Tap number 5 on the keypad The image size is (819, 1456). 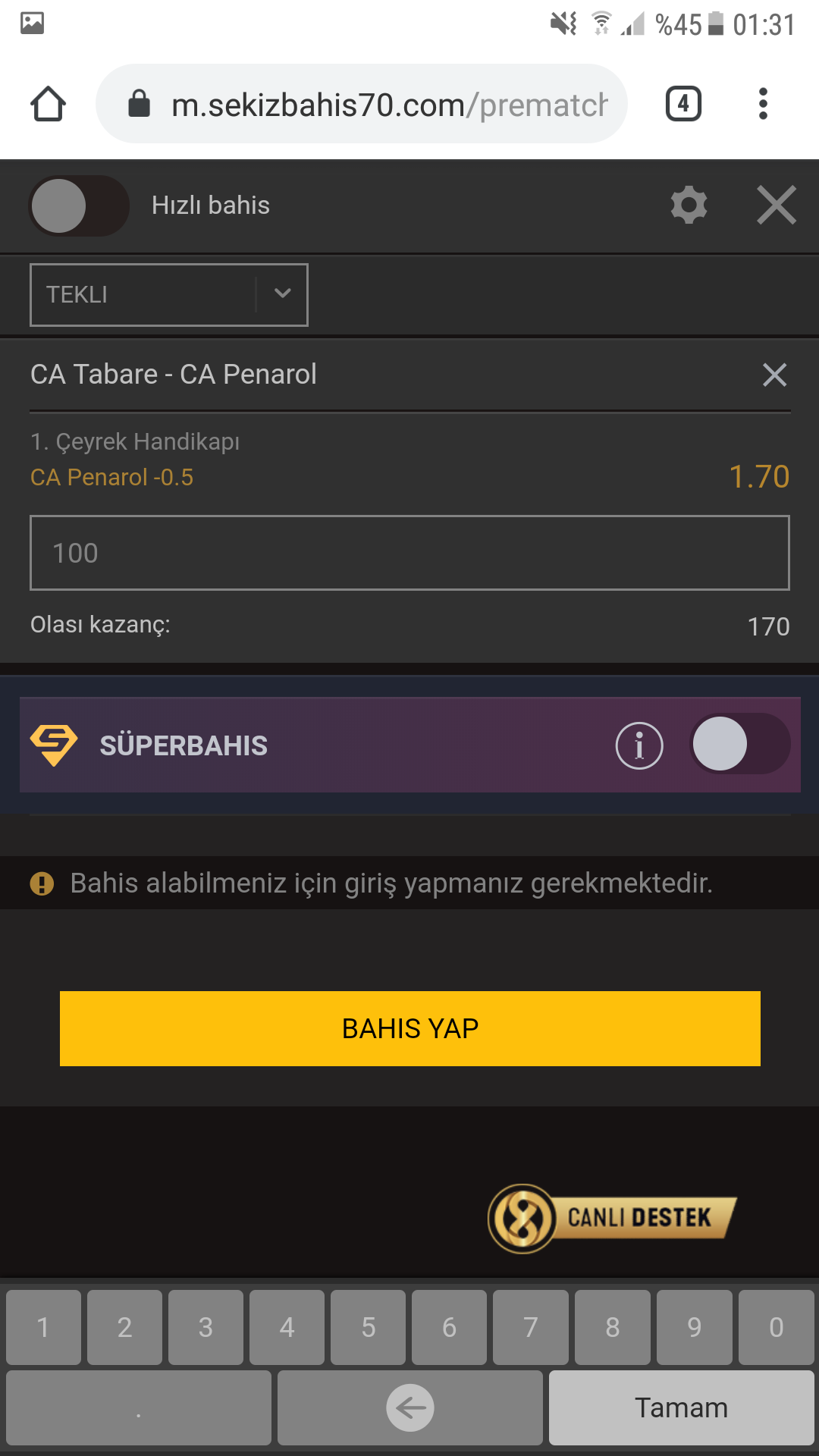369,1328
